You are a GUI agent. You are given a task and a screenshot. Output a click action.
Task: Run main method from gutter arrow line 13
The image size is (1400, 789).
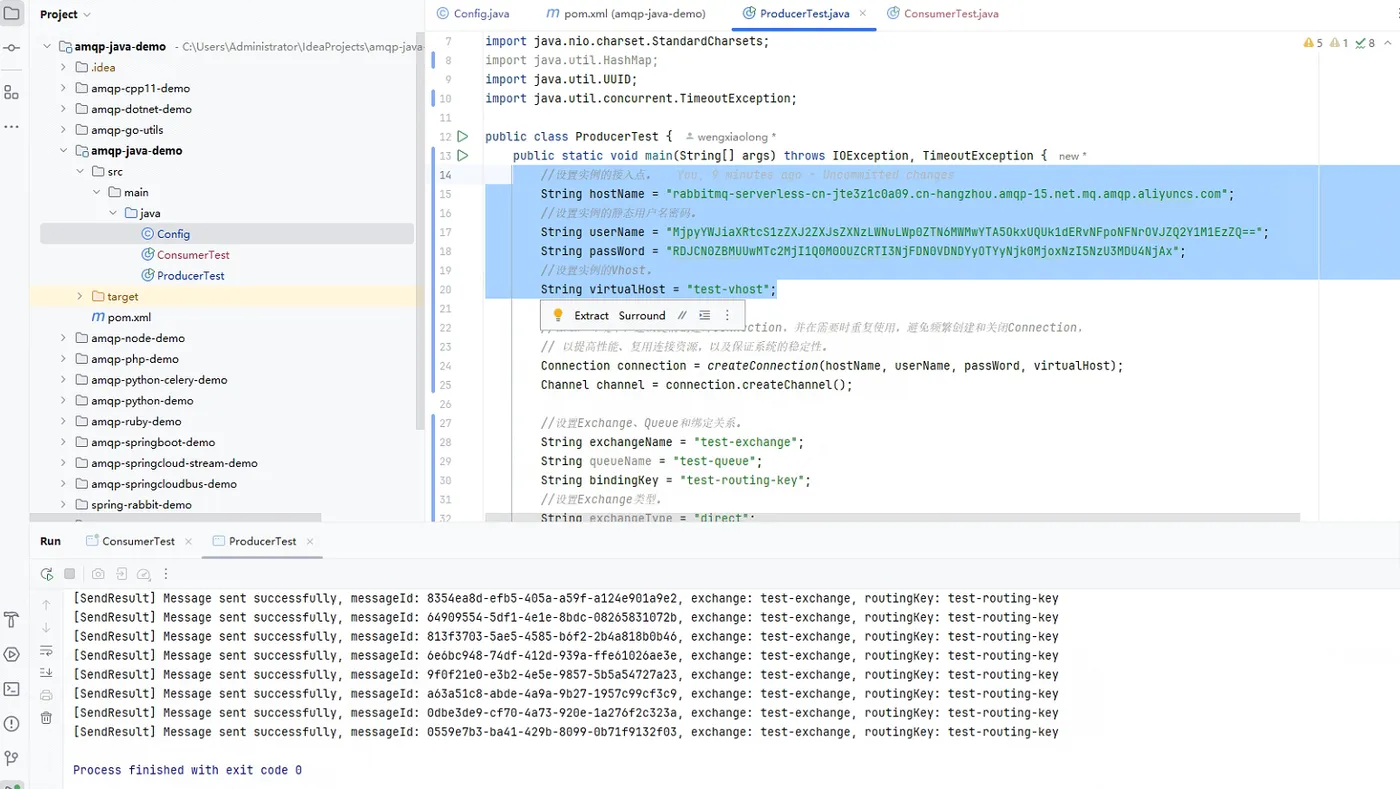(x=463, y=155)
